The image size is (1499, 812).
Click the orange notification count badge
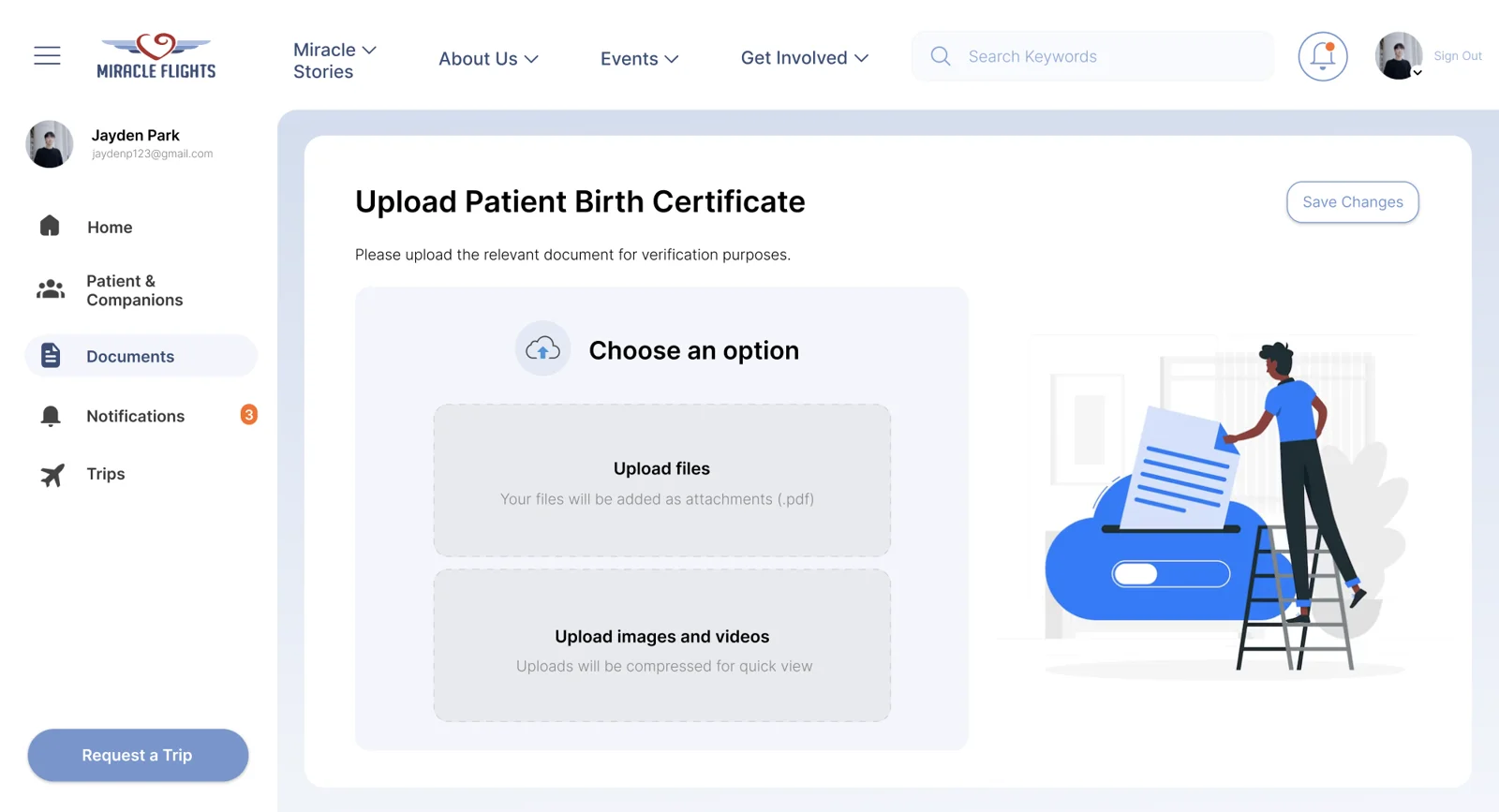tap(248, 414)
